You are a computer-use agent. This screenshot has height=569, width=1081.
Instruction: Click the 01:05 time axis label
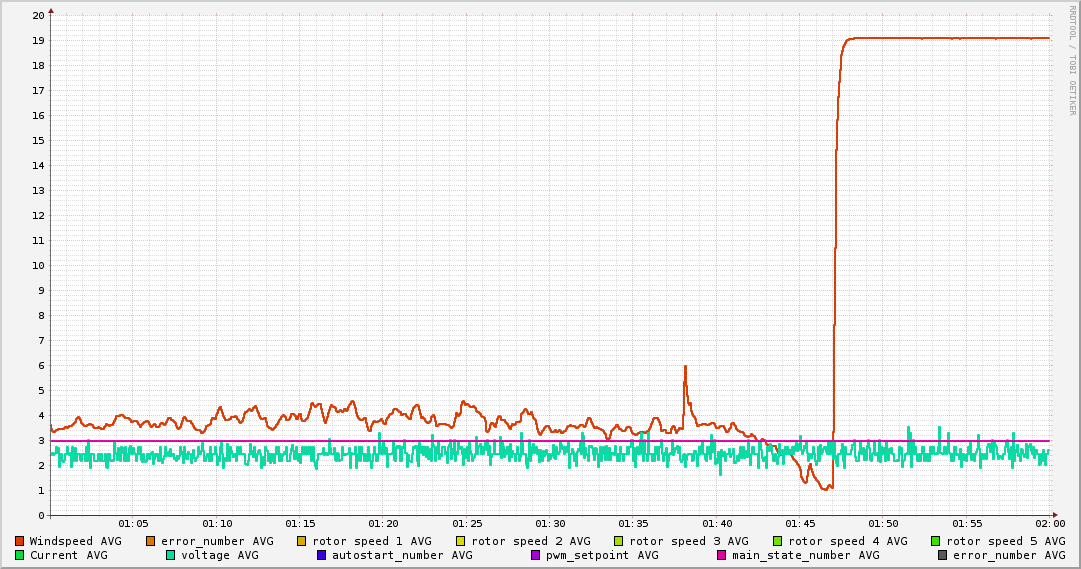[133, 523]
